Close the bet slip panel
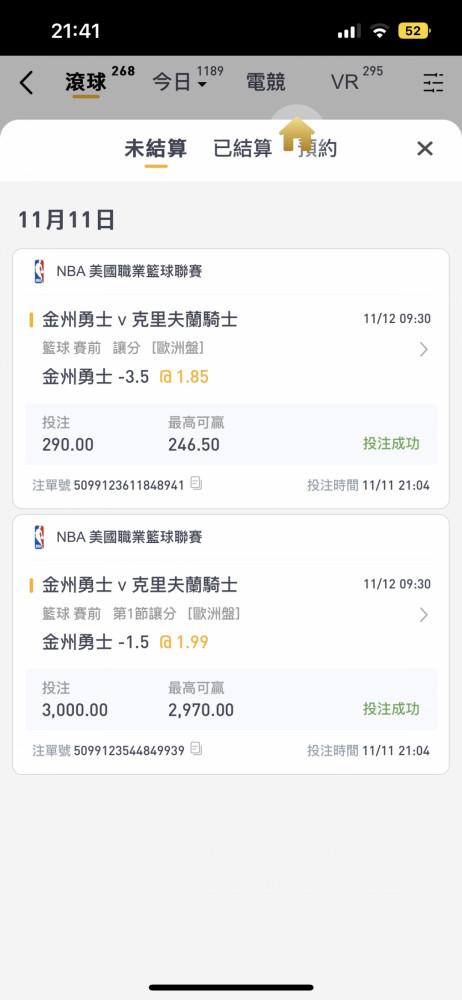The height and width of the screenshot is (1000, 462). click(x=425, y=149)
